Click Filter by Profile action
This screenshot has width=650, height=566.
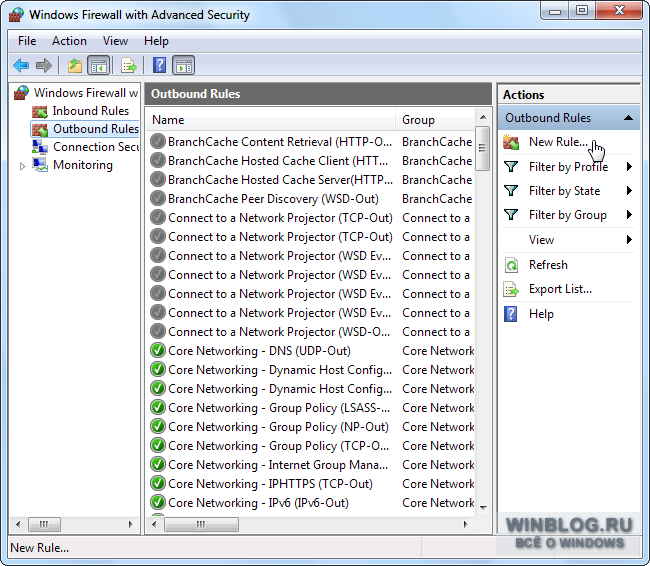coord(568,167)
